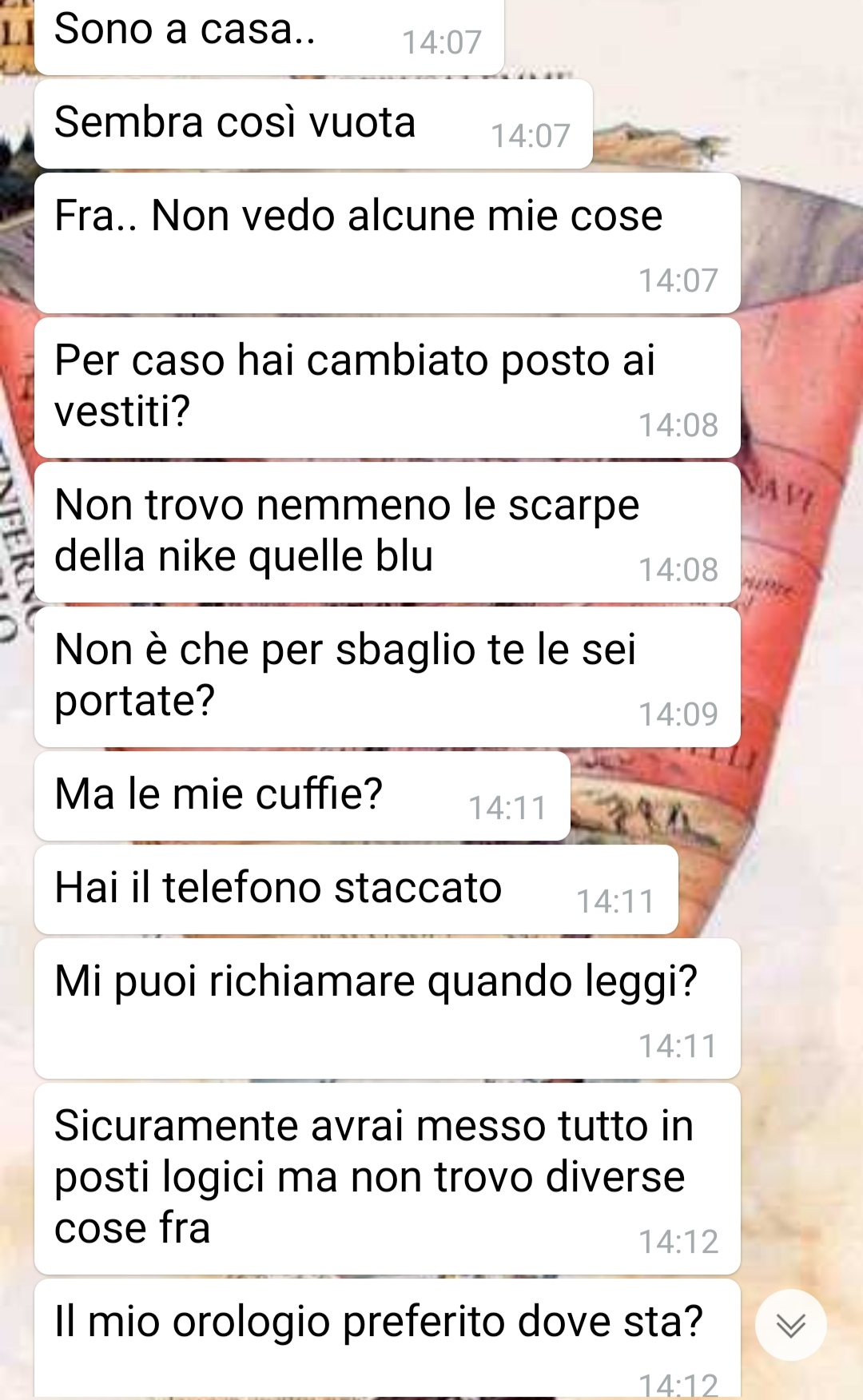
Task: Tap the 14:09 timestamp on 'portate?' message
Action: [x=678, y=714]
